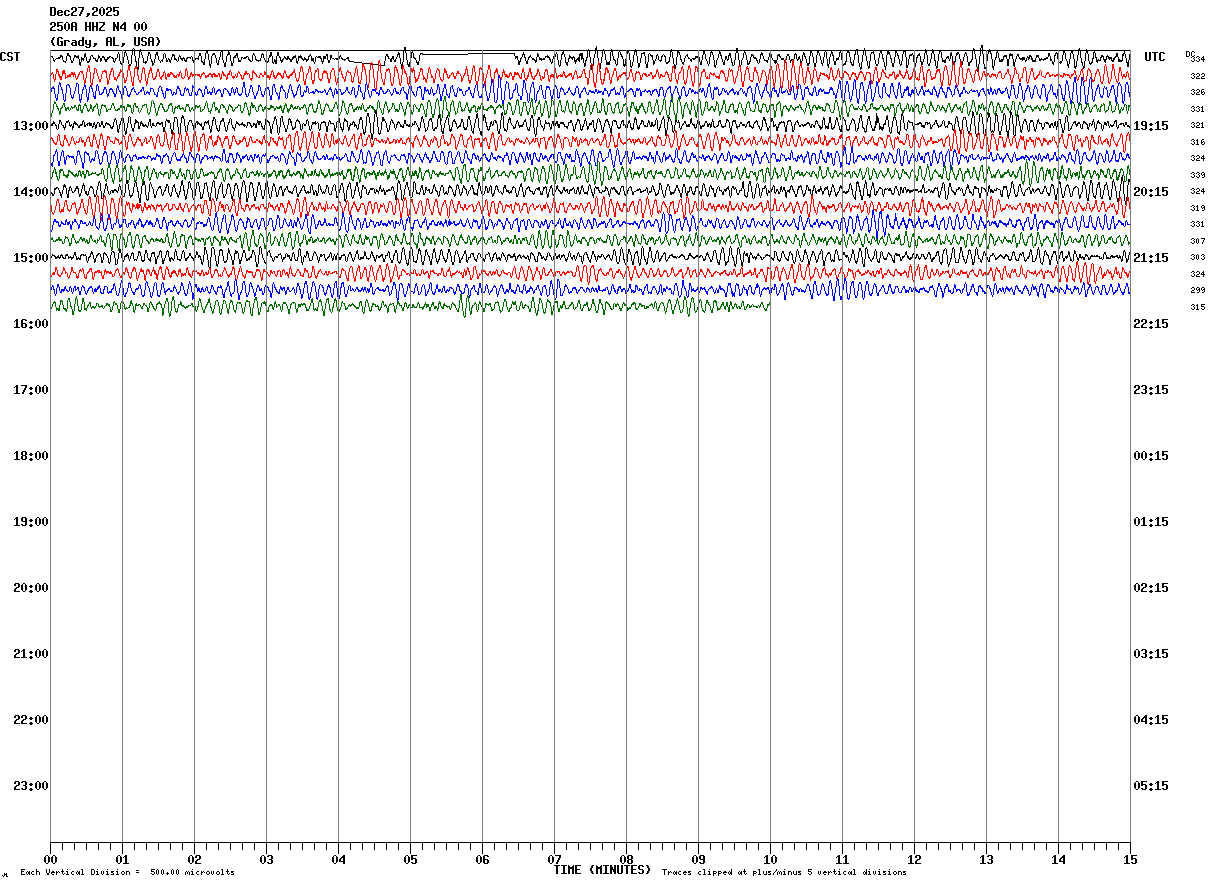1210x886 pixels.
Task: Click the DC offset value 322
Action: tap(1198, 76)
